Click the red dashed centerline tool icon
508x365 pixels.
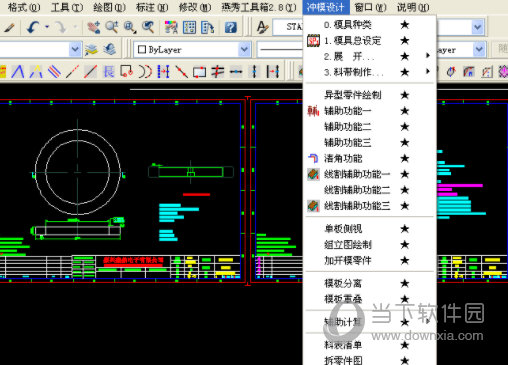coord(72,71)
